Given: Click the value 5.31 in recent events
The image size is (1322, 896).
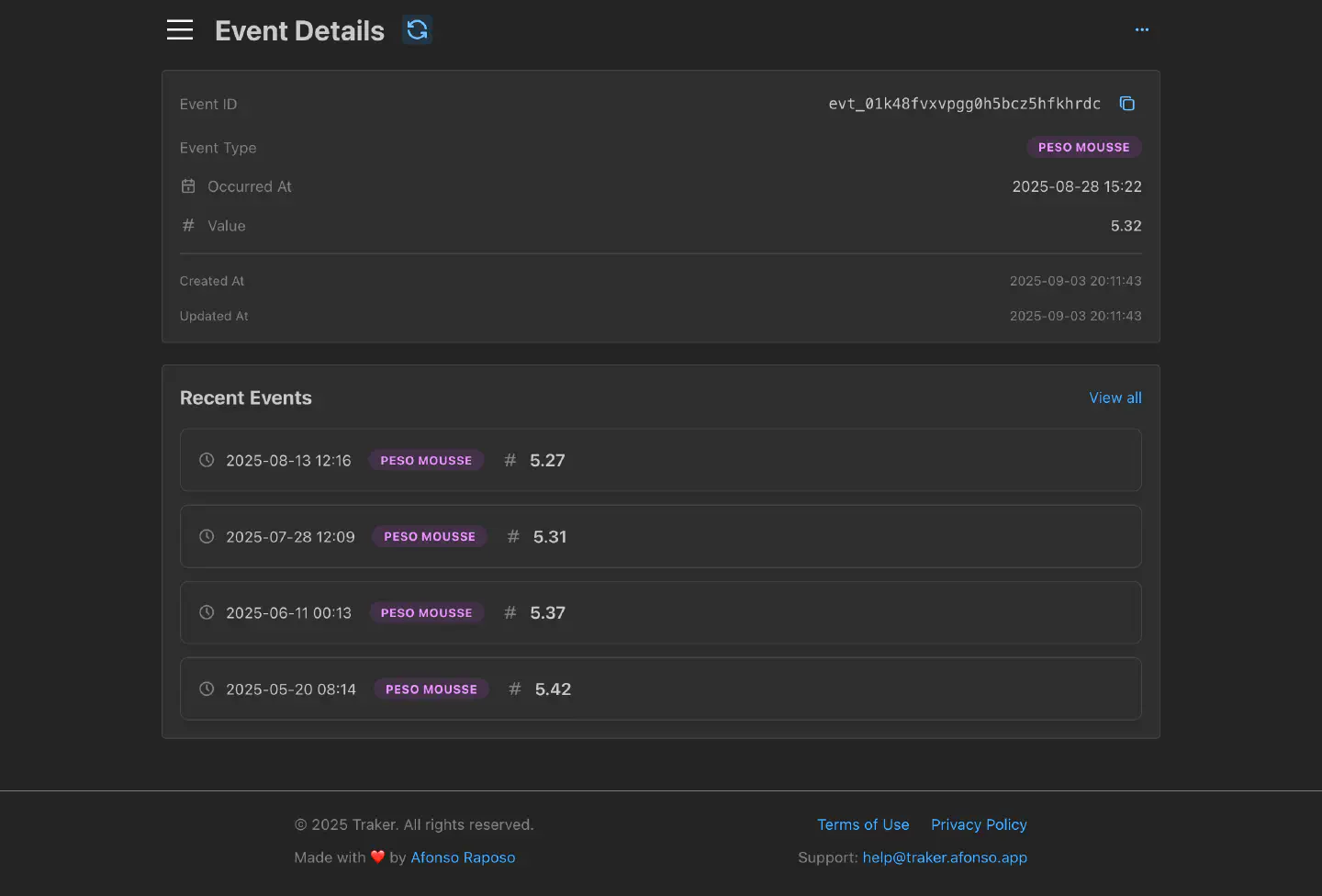Looking at the screenshot, I should coord(550,536).
